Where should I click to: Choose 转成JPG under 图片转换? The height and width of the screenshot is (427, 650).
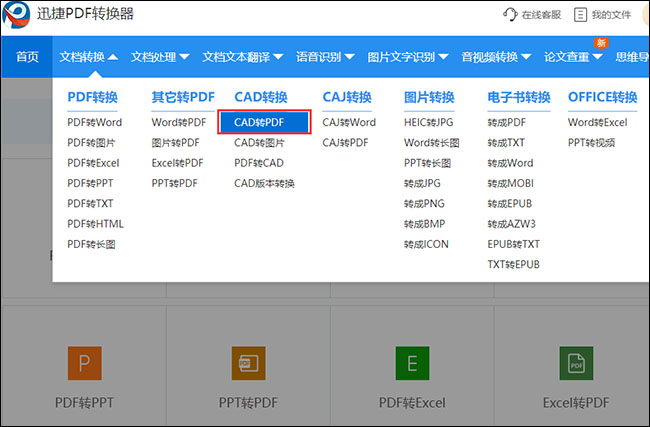point(422,183)
